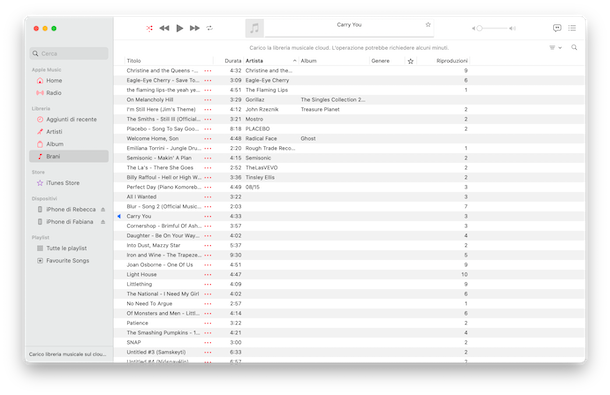This screenshot has height=395, width=610.
Task: Sort by Genere column
Action: pyautogui.click(x=387, y=61)
